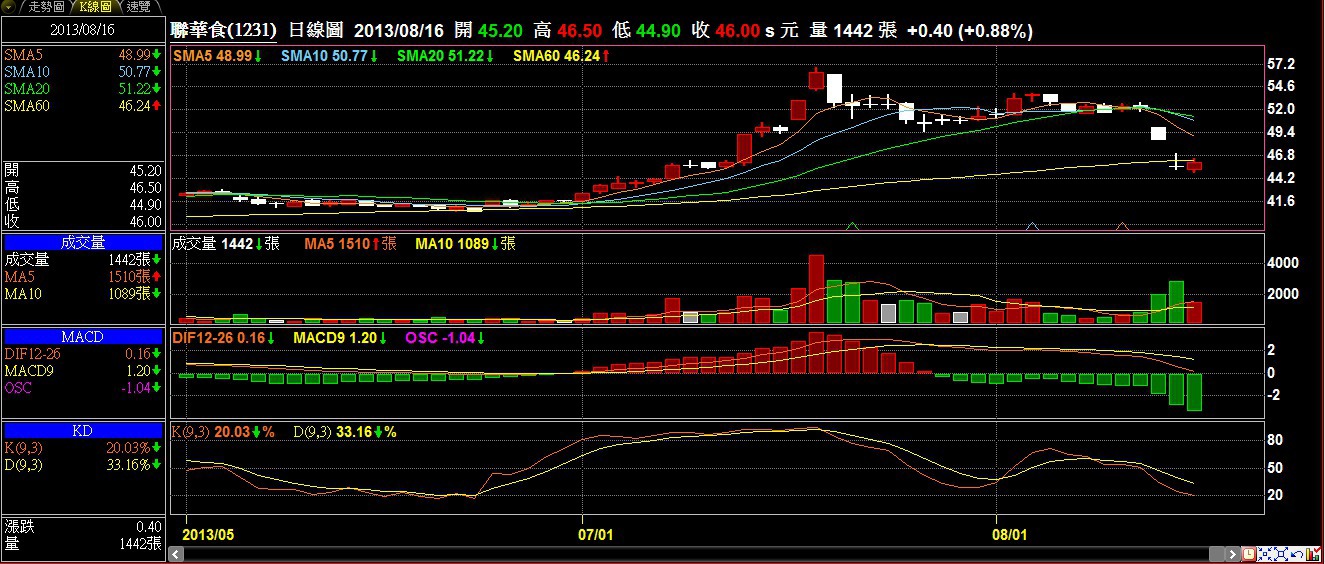Click the OSC -1.04 legend in MACD chart
This screenshot has width=1325, height=564.
447,338
